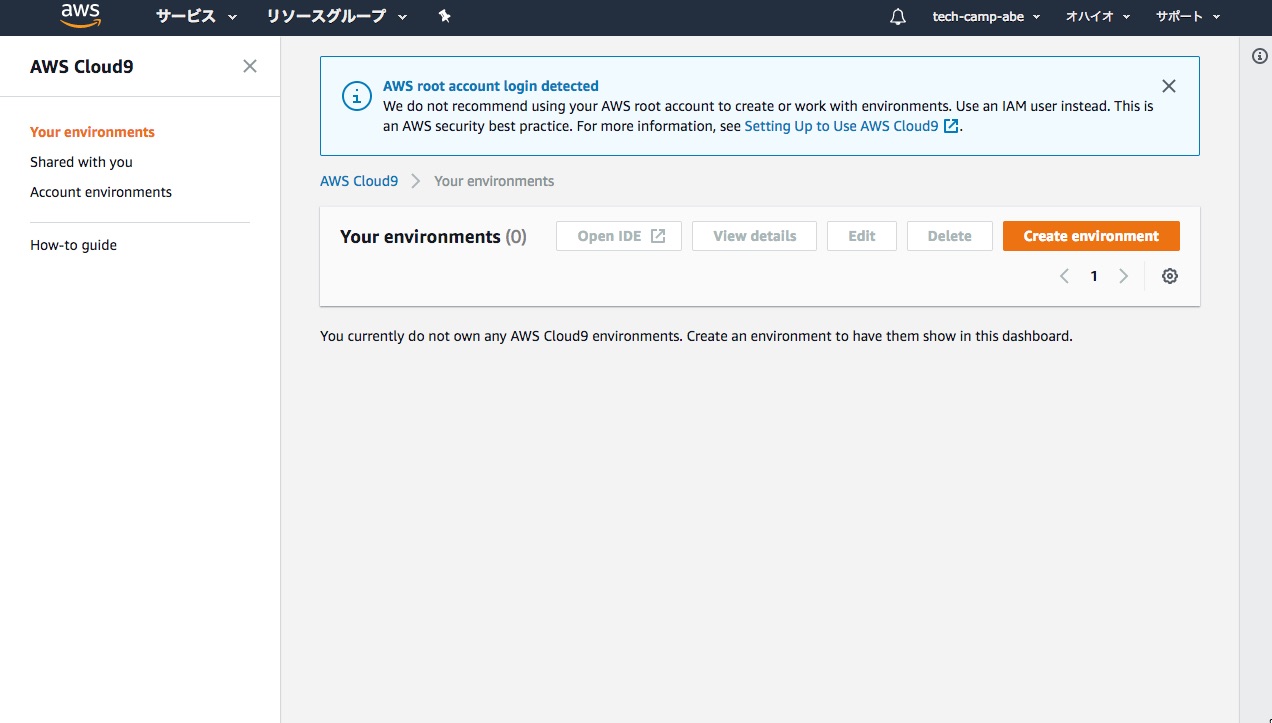Screen dimensions: 1272x723
Task: Open the info panel icon on the right edge
Action: (x=1260, y=56)
